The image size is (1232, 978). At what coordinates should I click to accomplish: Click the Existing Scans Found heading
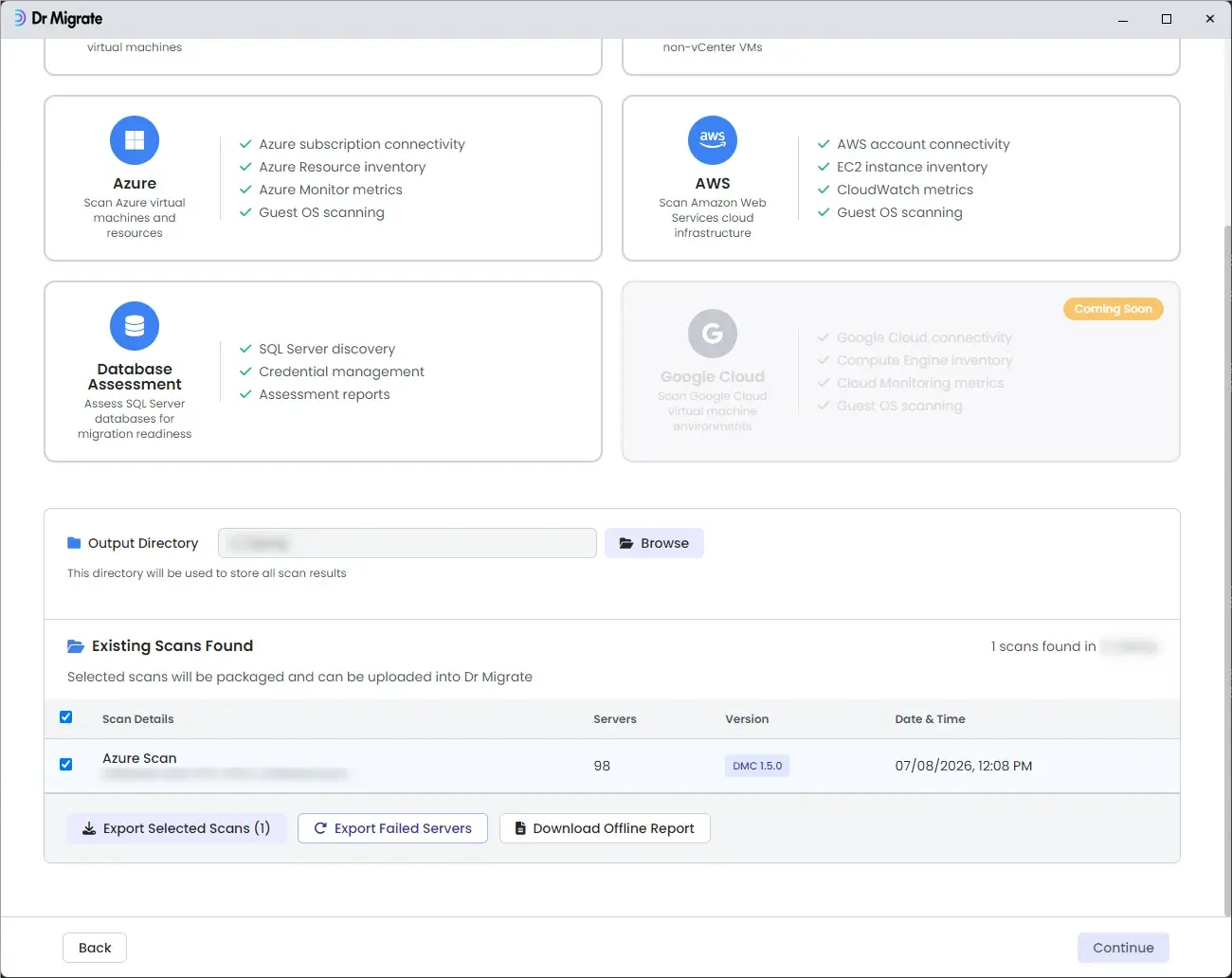[x=172, y=646]
